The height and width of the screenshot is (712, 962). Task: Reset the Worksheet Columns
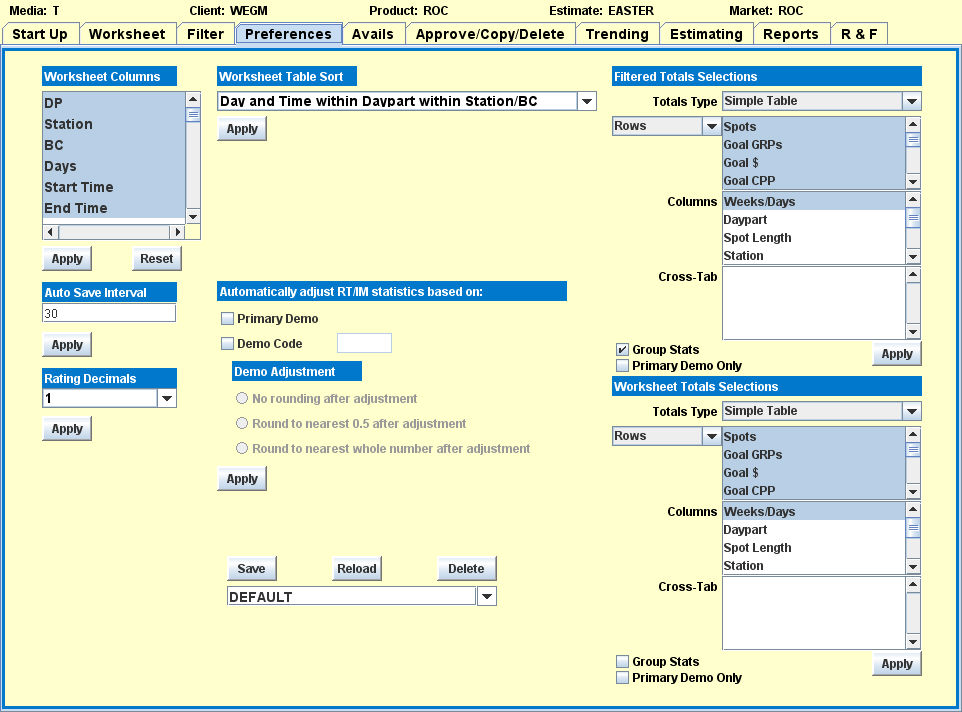156,259
